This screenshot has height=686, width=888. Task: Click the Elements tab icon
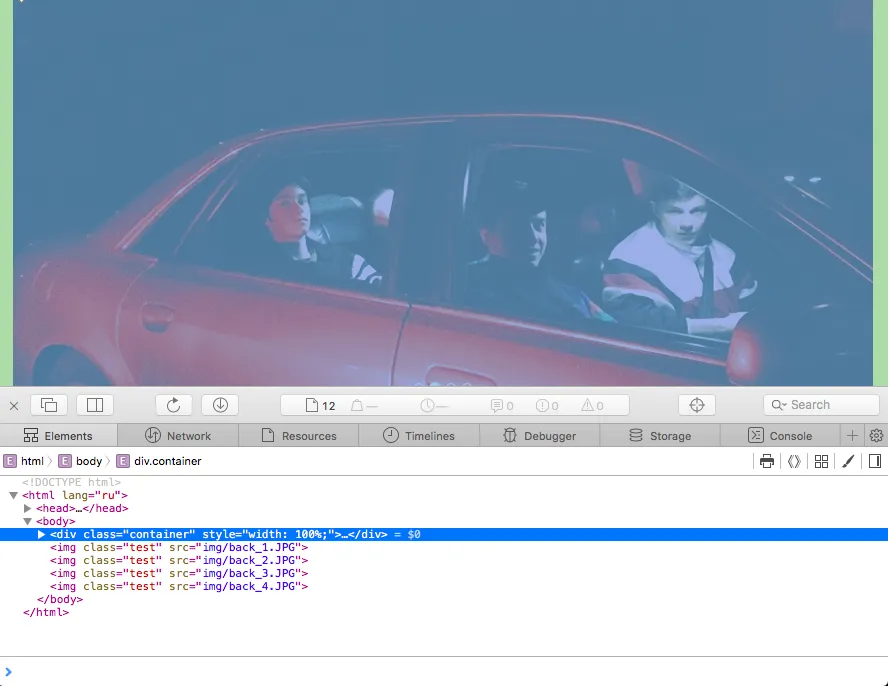31,436
